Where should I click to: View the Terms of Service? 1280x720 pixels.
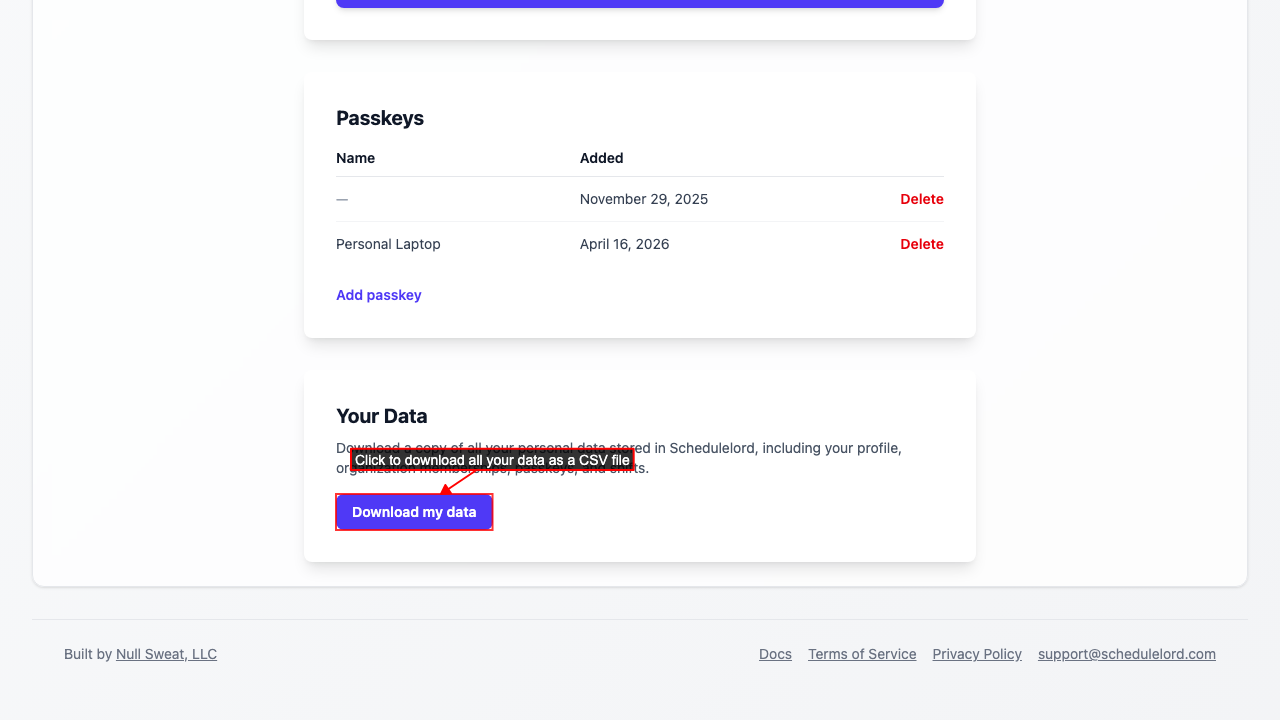(862, 654)
